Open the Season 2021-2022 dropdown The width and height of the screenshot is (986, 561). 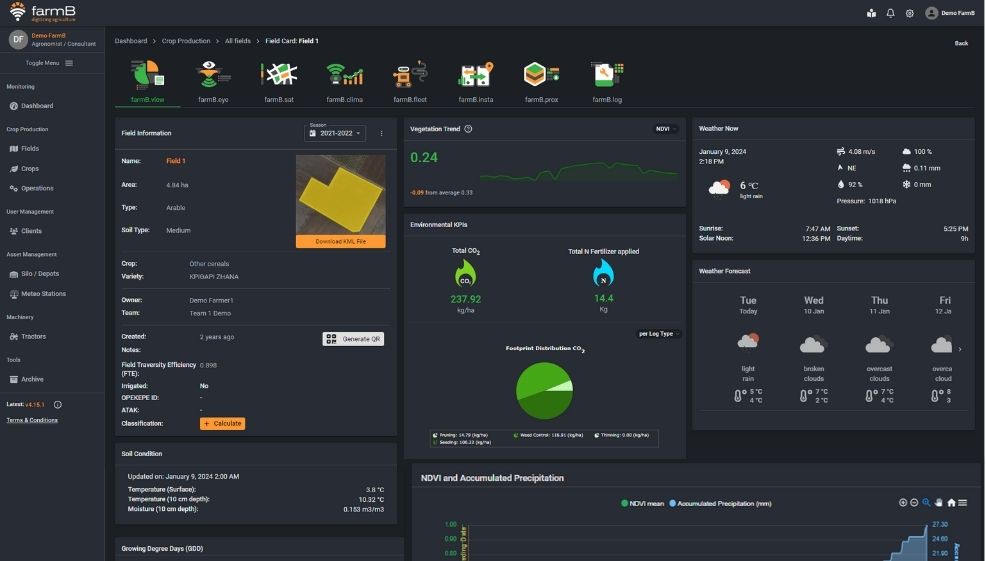335,133
